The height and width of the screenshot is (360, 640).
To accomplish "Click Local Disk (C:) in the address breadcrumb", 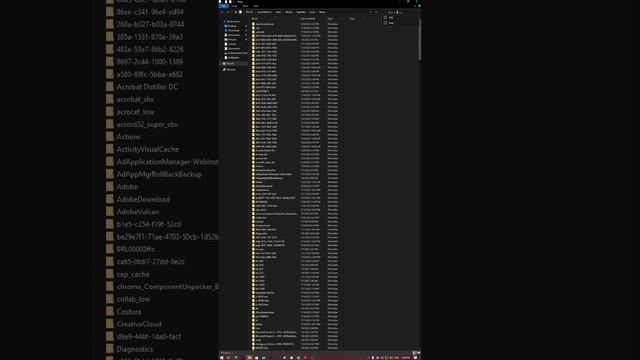I will [x=264, y=12].
